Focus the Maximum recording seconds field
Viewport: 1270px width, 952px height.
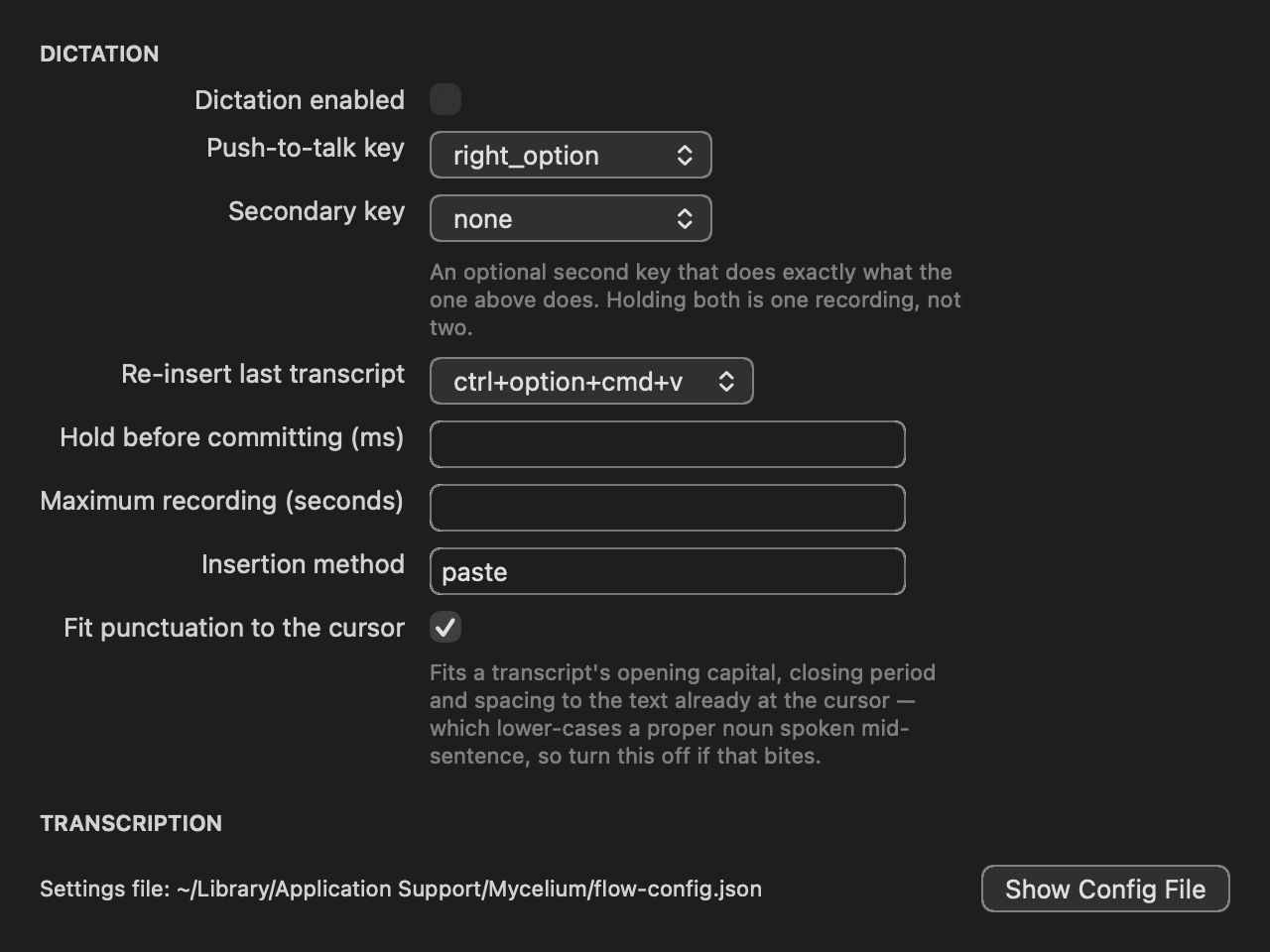(668, 508)
